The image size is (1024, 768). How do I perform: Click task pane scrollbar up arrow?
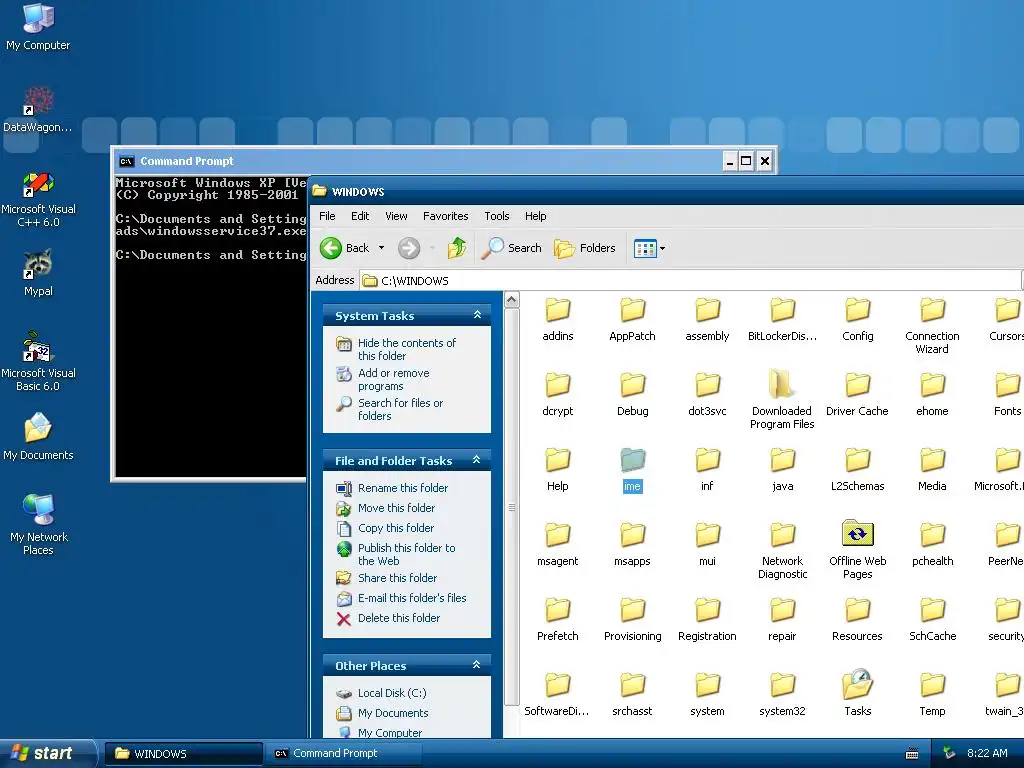[x=512, y=300]
